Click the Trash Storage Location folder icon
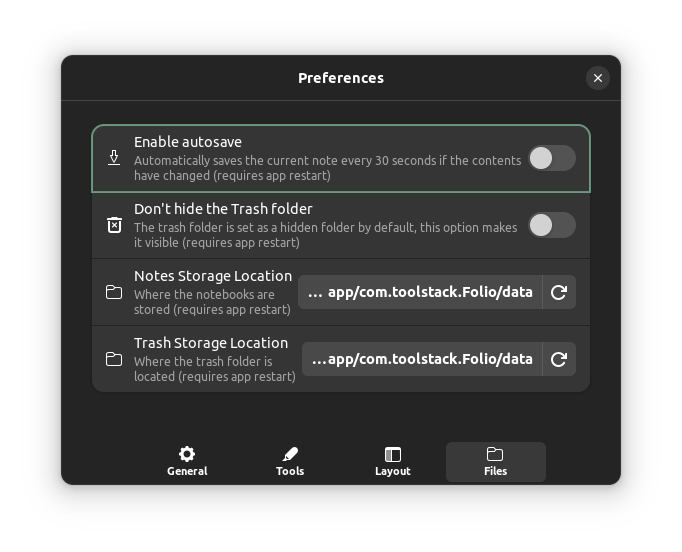 [114, 359]
